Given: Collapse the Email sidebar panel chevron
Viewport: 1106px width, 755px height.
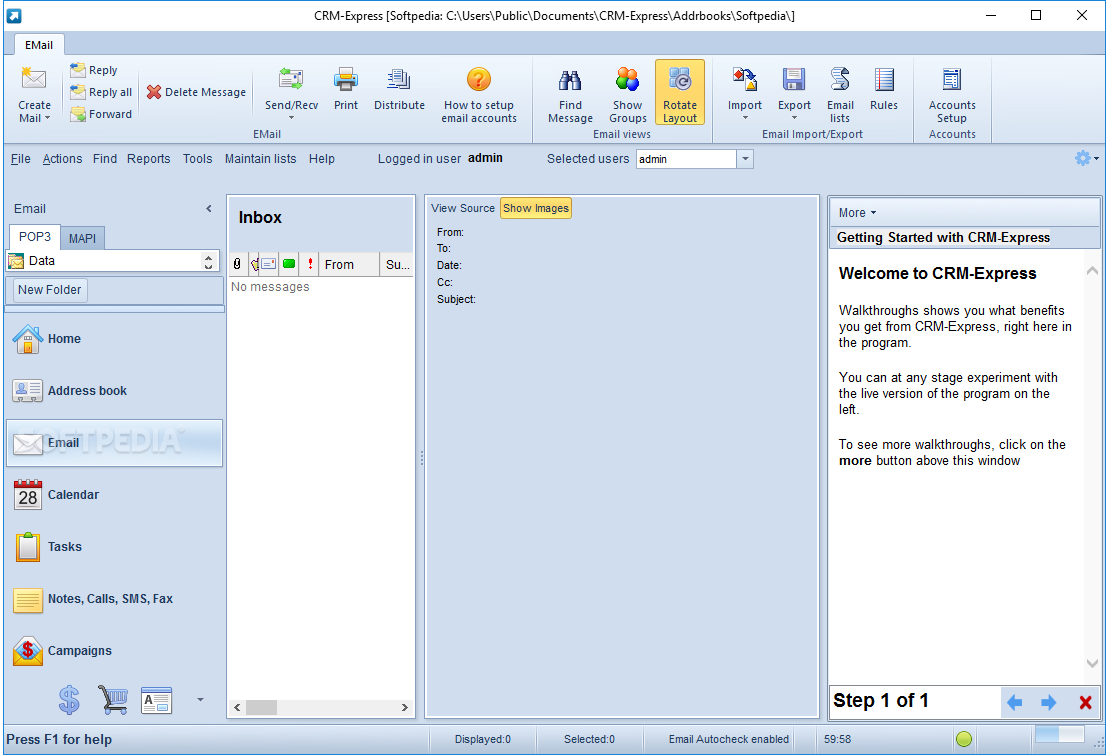Looking at the screenshot, I should click(209, 208).
